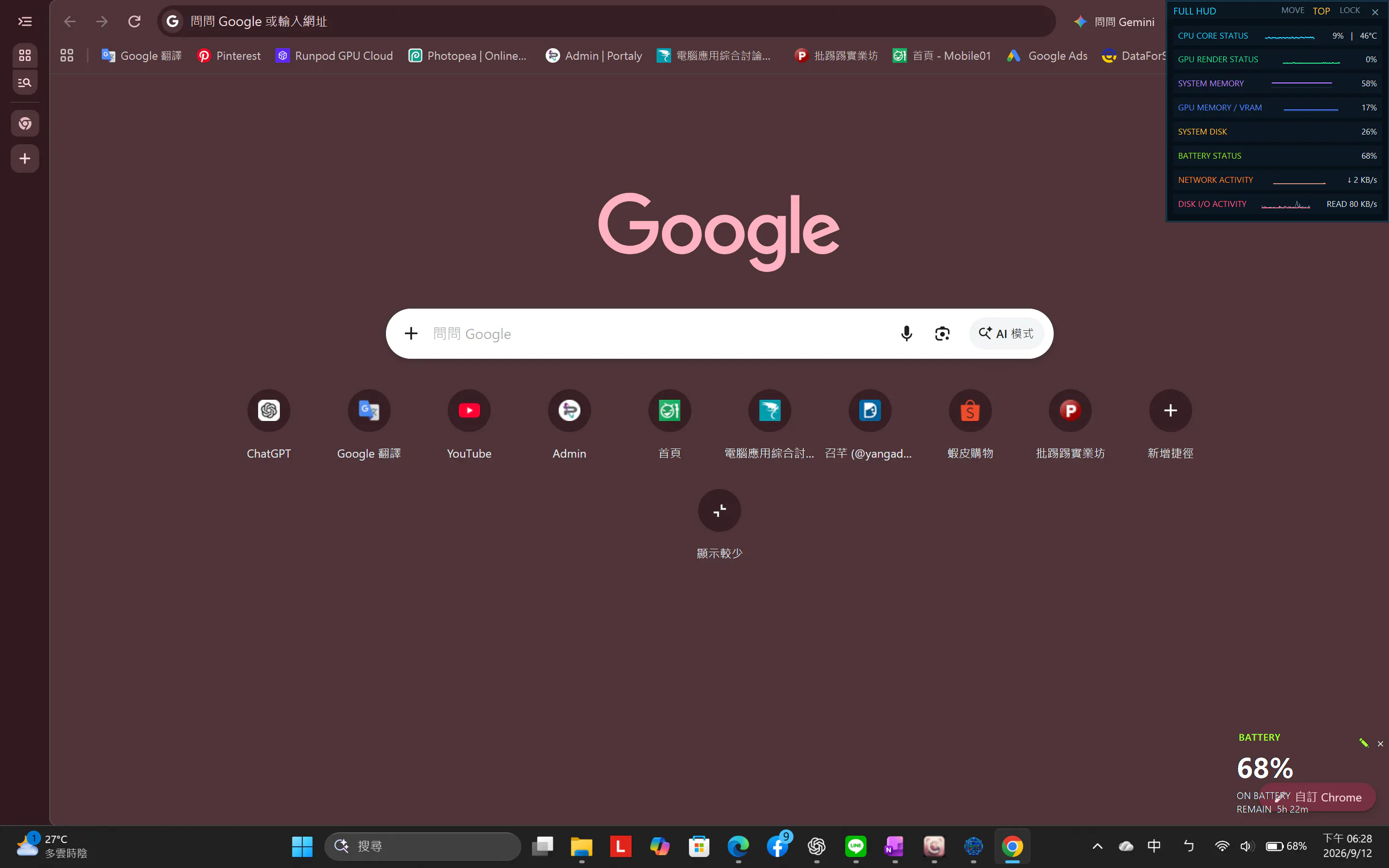Viewport: 1389px width, 868px height.
Task: Select the Chrome new tab entry in sidebar
Action: tap(25, 123)
